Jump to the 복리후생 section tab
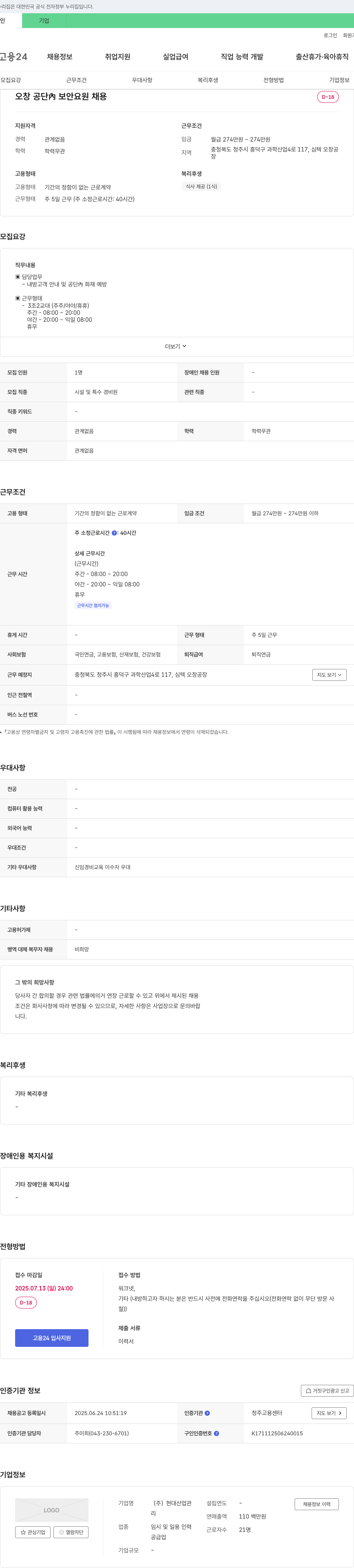This screenshot has width=354, height=1568. tap(208, 80)
